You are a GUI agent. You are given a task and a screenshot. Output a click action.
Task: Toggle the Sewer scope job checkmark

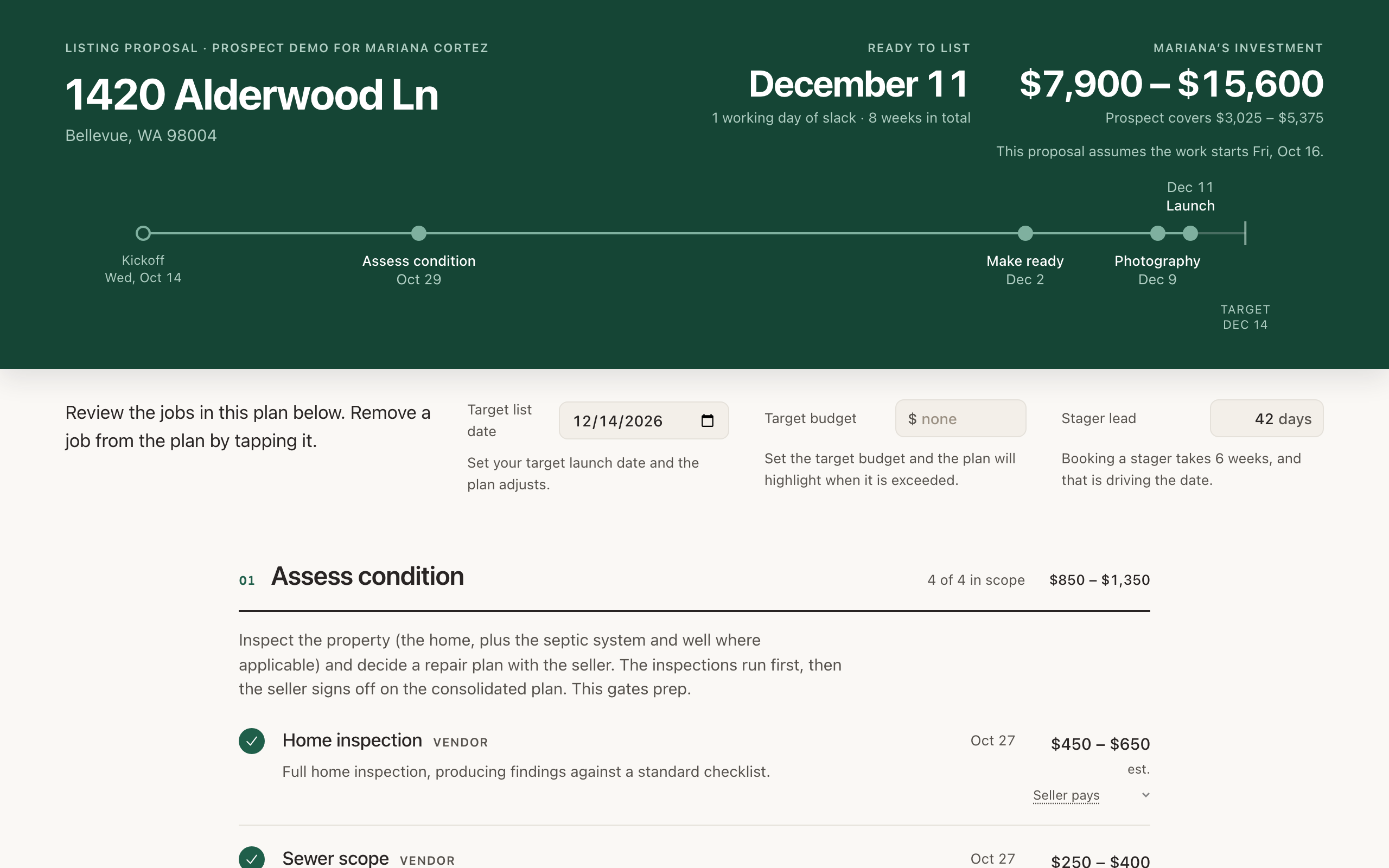(251, 858)
